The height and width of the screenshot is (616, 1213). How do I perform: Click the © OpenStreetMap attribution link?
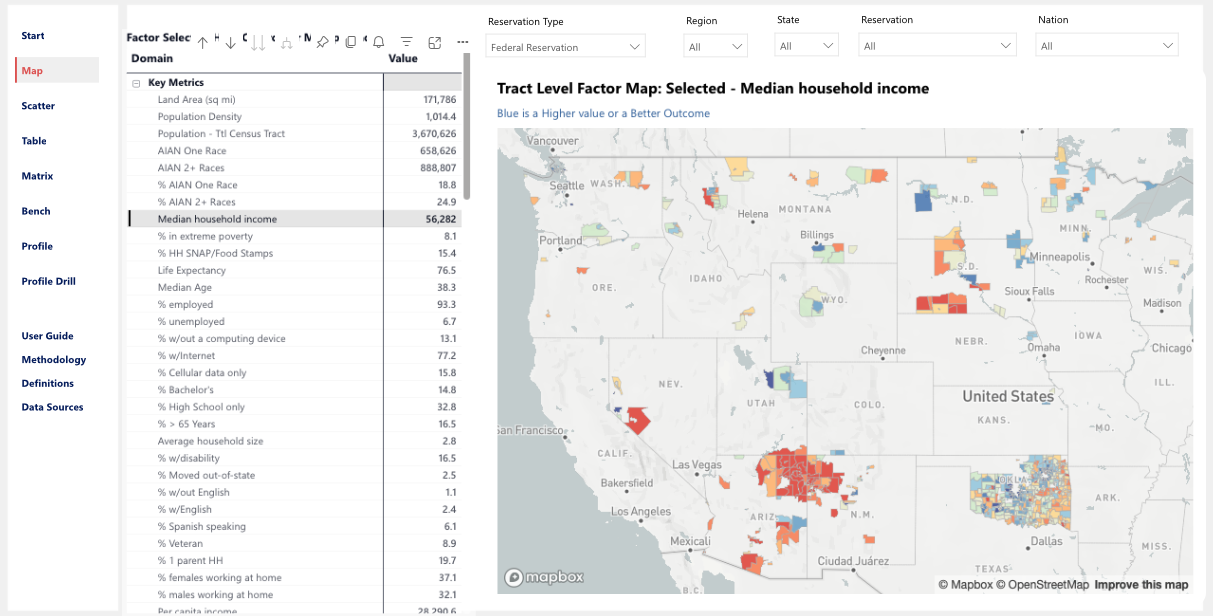[1042, 585]
